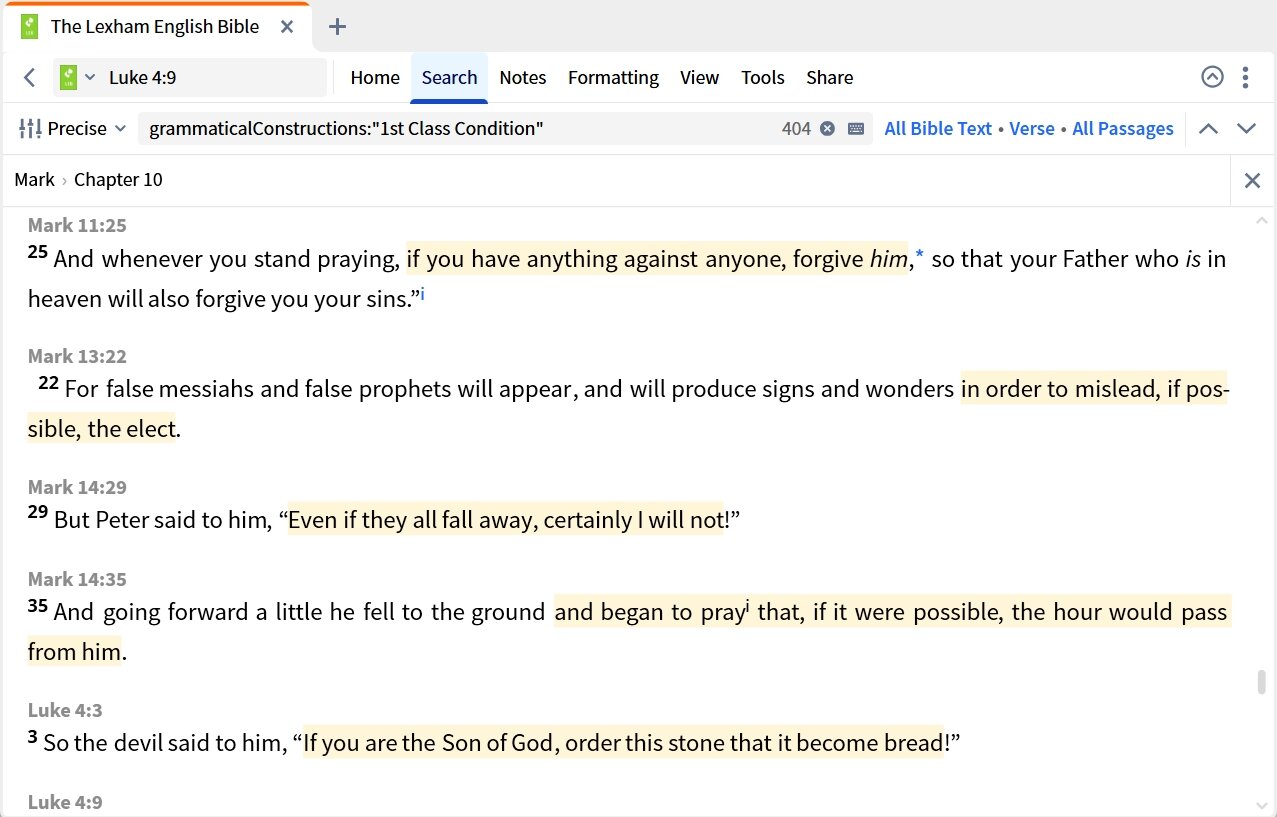Click the vertical scrollbar thumb
Viewport: 1277px width, 817px height.
click(1262, 683)
